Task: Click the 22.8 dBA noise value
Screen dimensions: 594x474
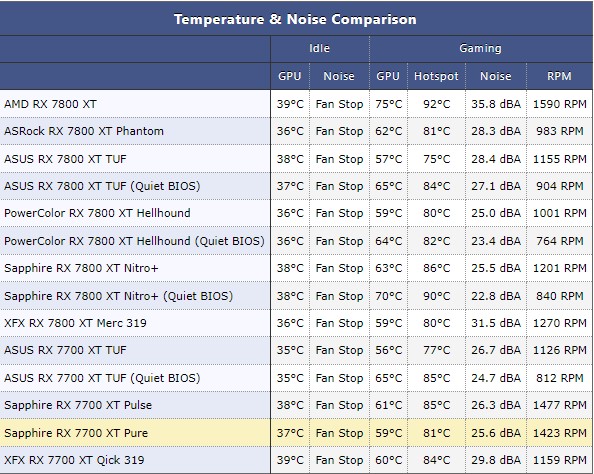Action: 496,296
